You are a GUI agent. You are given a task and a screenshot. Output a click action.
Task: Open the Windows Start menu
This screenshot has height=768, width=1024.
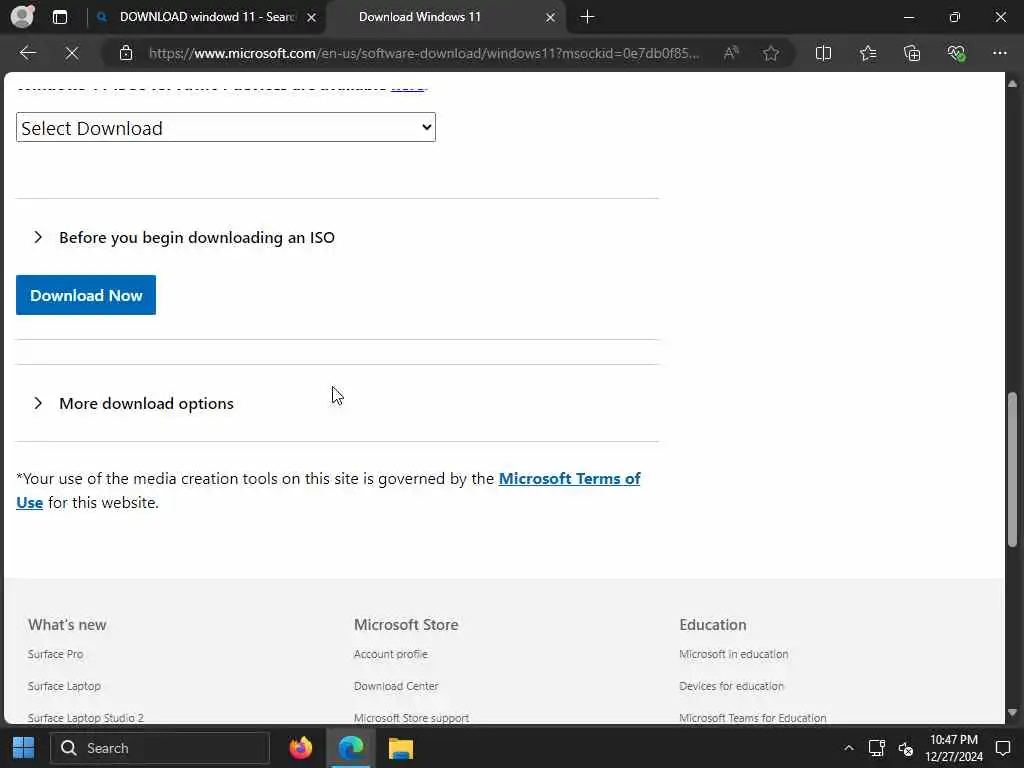tap(24, 748)
